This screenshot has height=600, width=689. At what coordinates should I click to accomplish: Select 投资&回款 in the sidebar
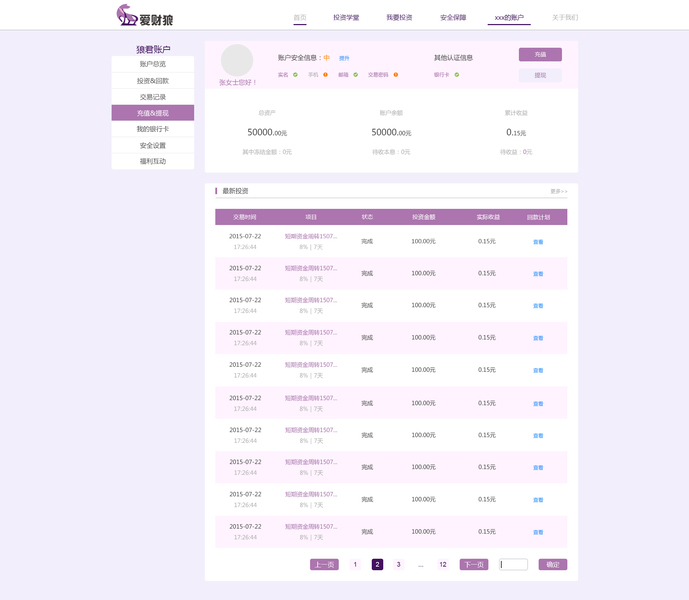tap(153, 81)
